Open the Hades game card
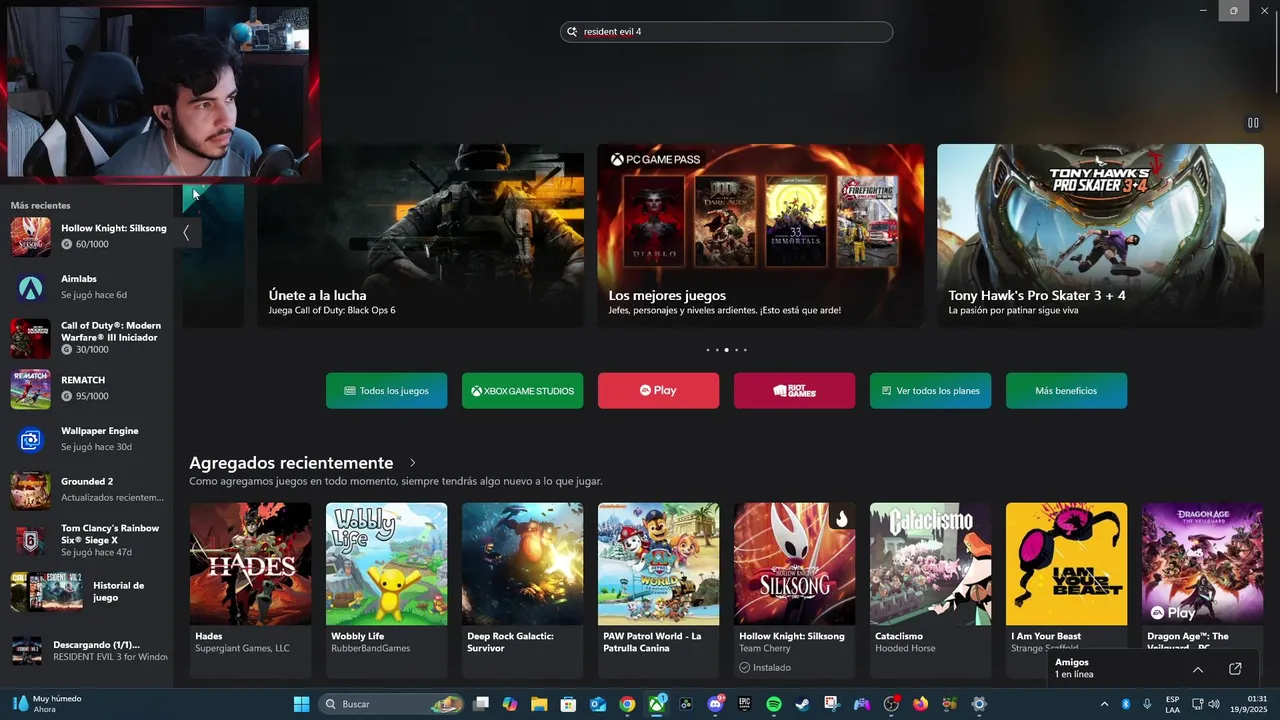 point(250,590)
